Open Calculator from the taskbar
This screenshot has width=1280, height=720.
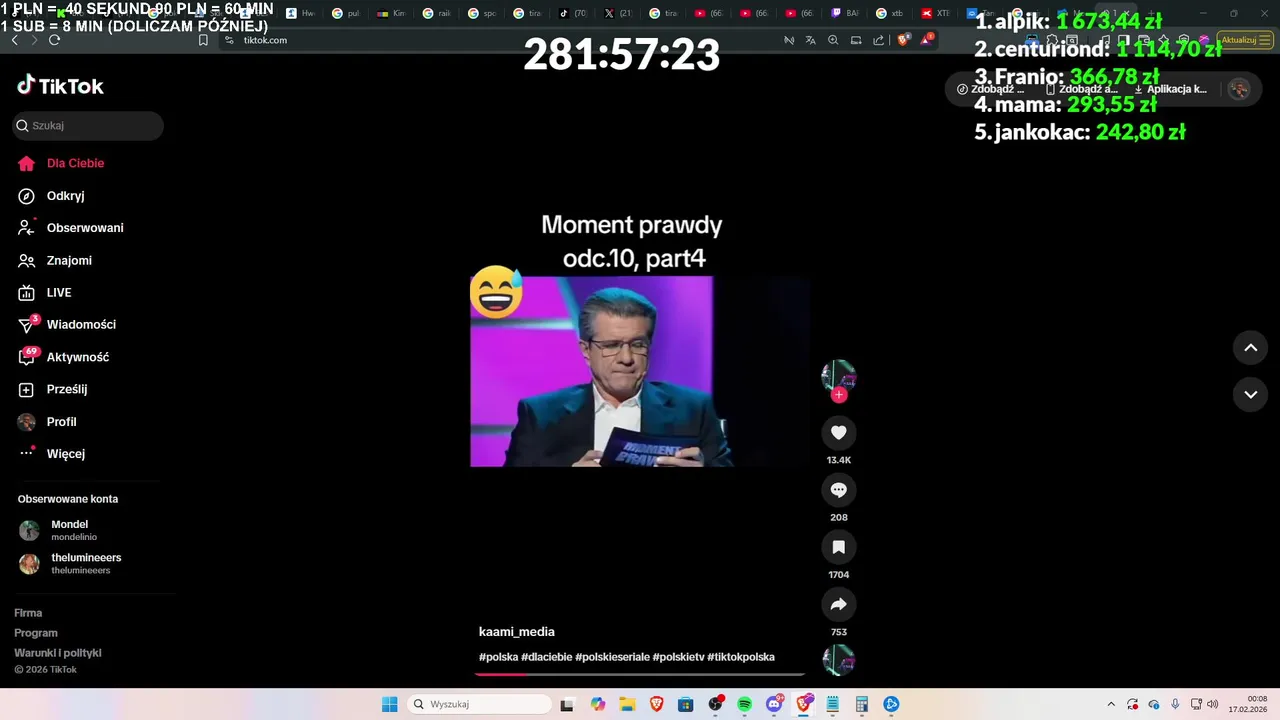[861, 704]
